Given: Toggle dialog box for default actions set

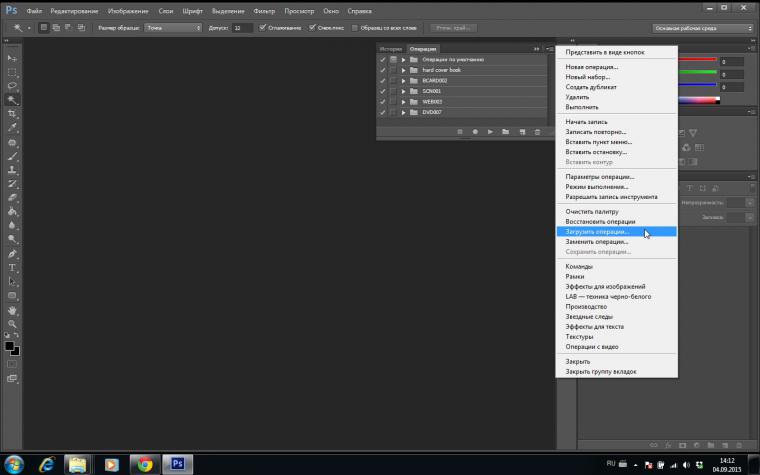Looking at the screenshot, I should 393,60.
